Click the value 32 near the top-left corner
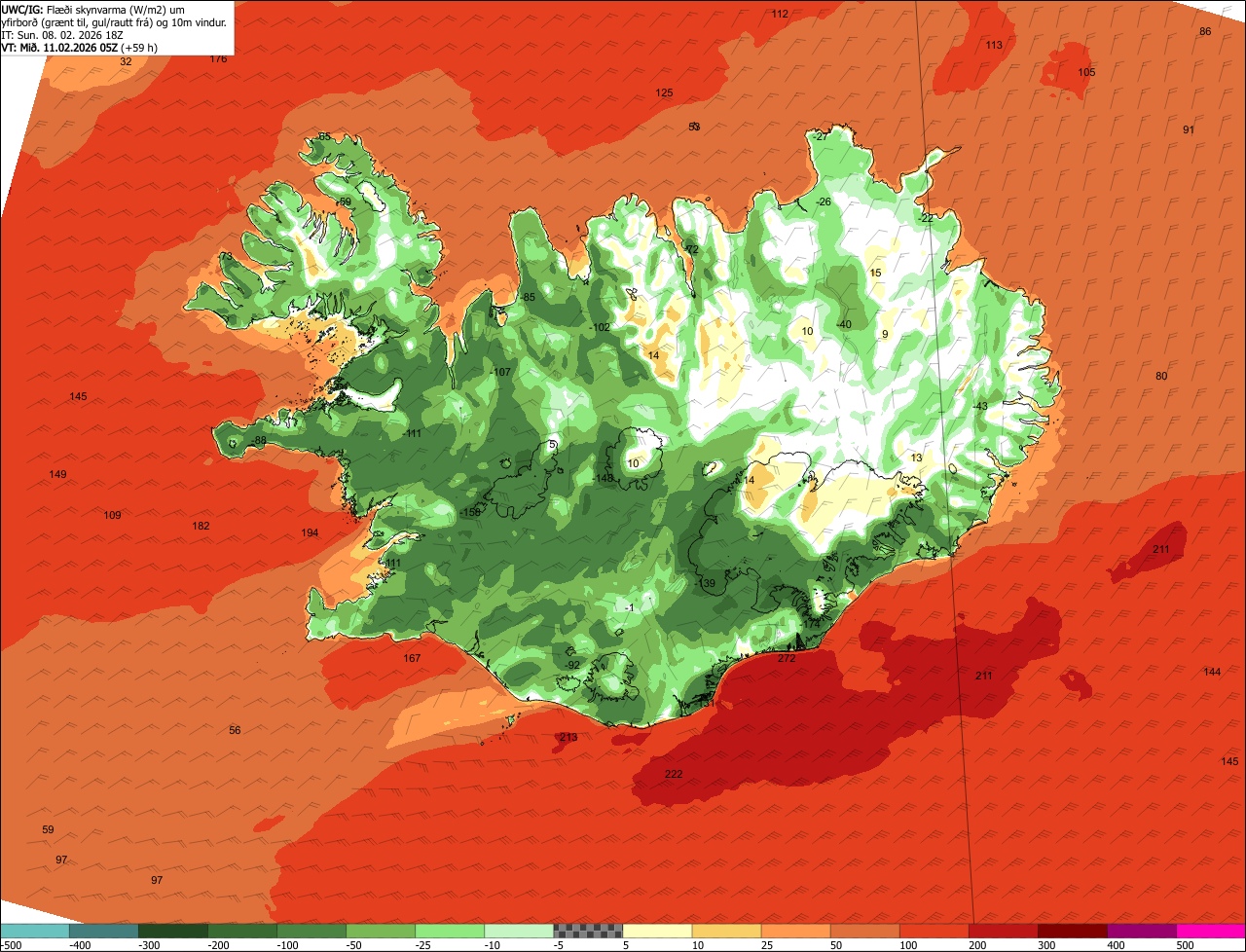Screen dimensions: 1246x952 tap(126, 61)
